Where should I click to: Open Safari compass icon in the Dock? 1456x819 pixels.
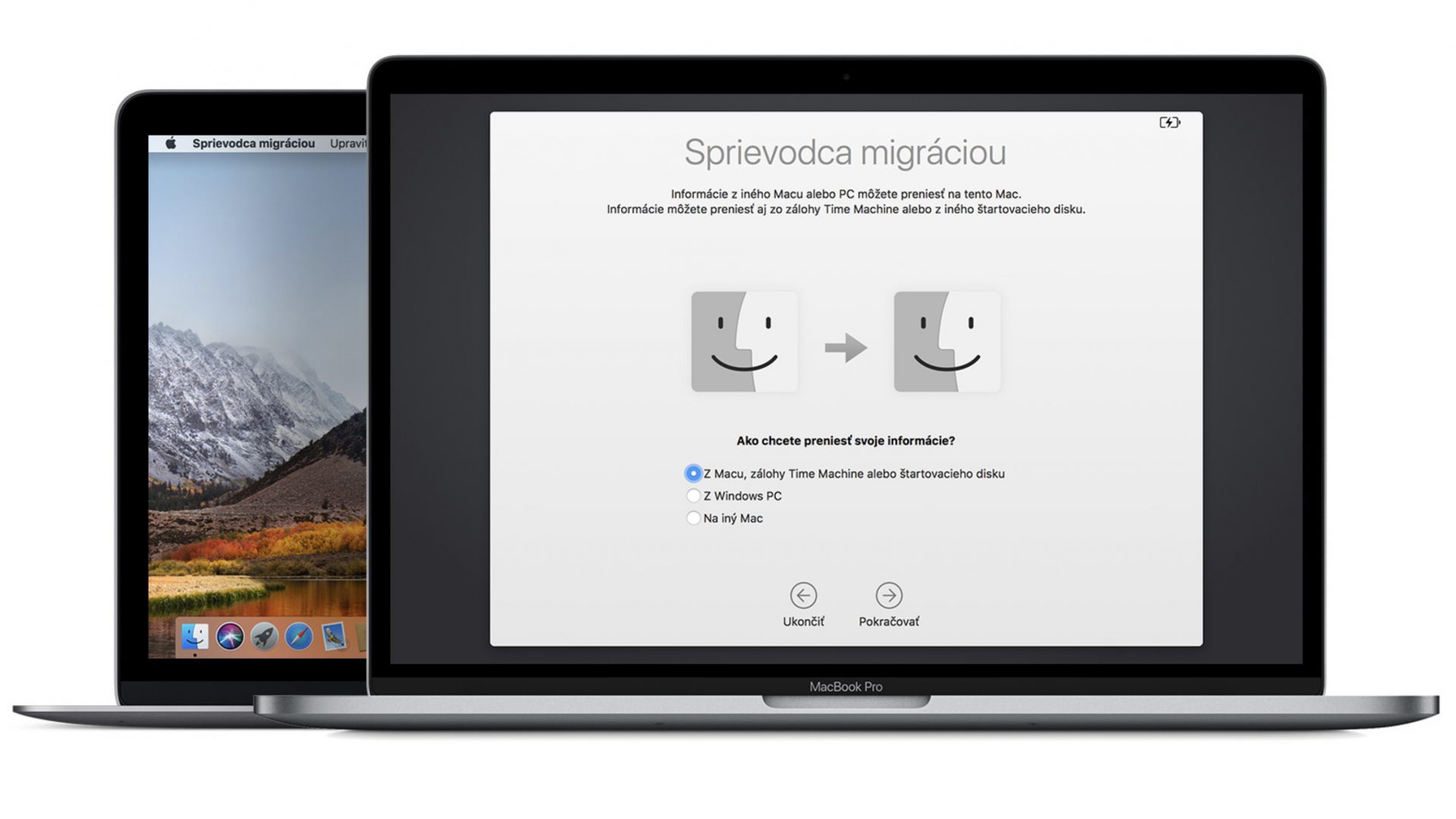pos(299,636)
